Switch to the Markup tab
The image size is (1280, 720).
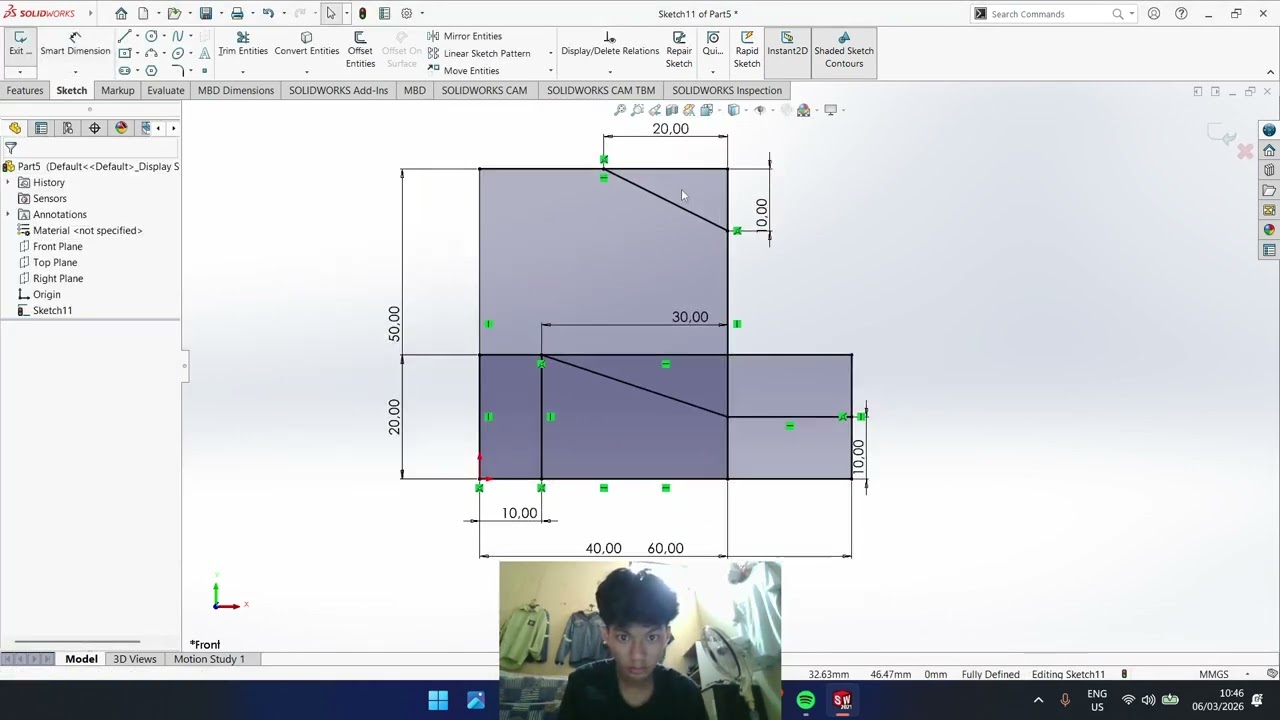coord(117,90)
